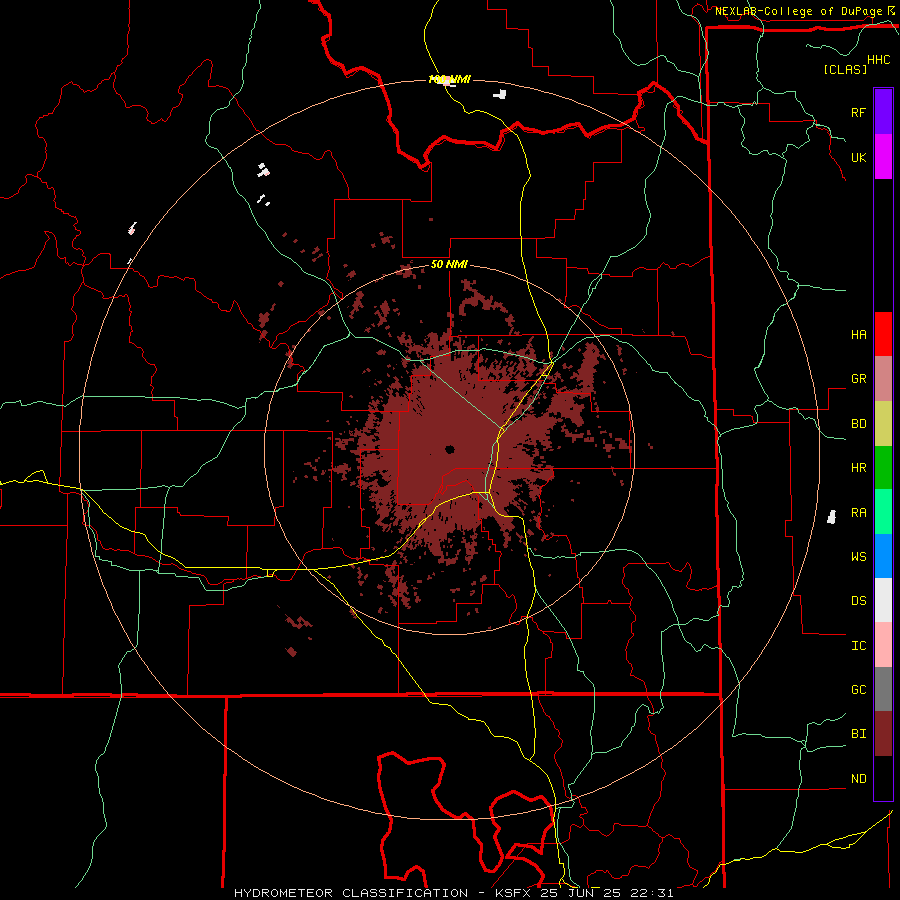The width and height of the screenshot is (900, 900).
Task: Click the 22:31 timestamp
Action: tap(651, 893)
